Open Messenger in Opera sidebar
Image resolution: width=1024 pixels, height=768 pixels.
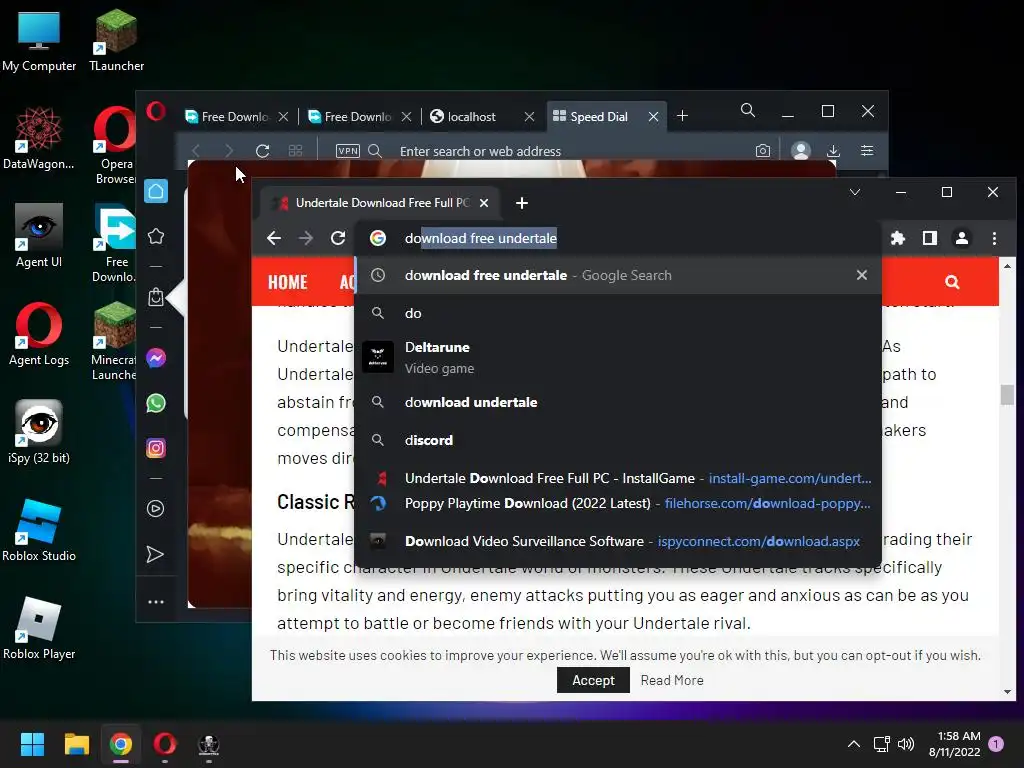coord(156,358)
